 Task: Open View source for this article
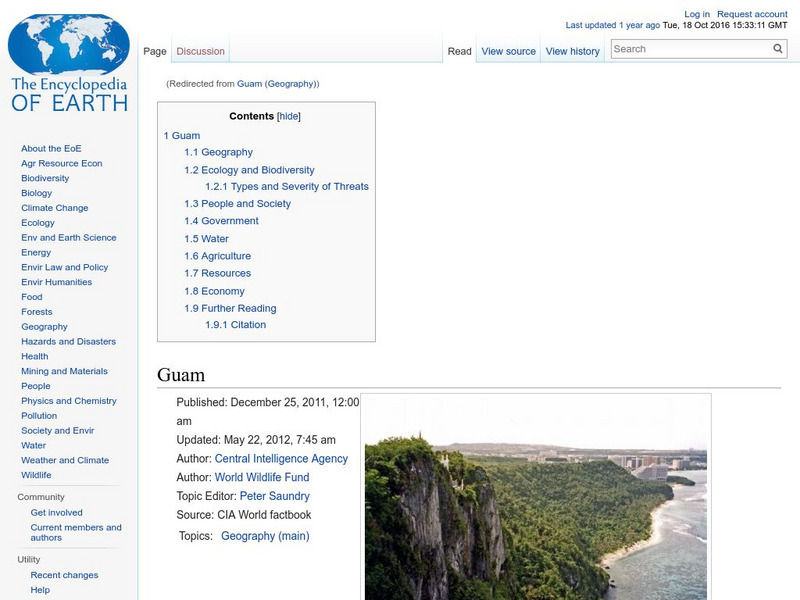click(x=509, y=50)
